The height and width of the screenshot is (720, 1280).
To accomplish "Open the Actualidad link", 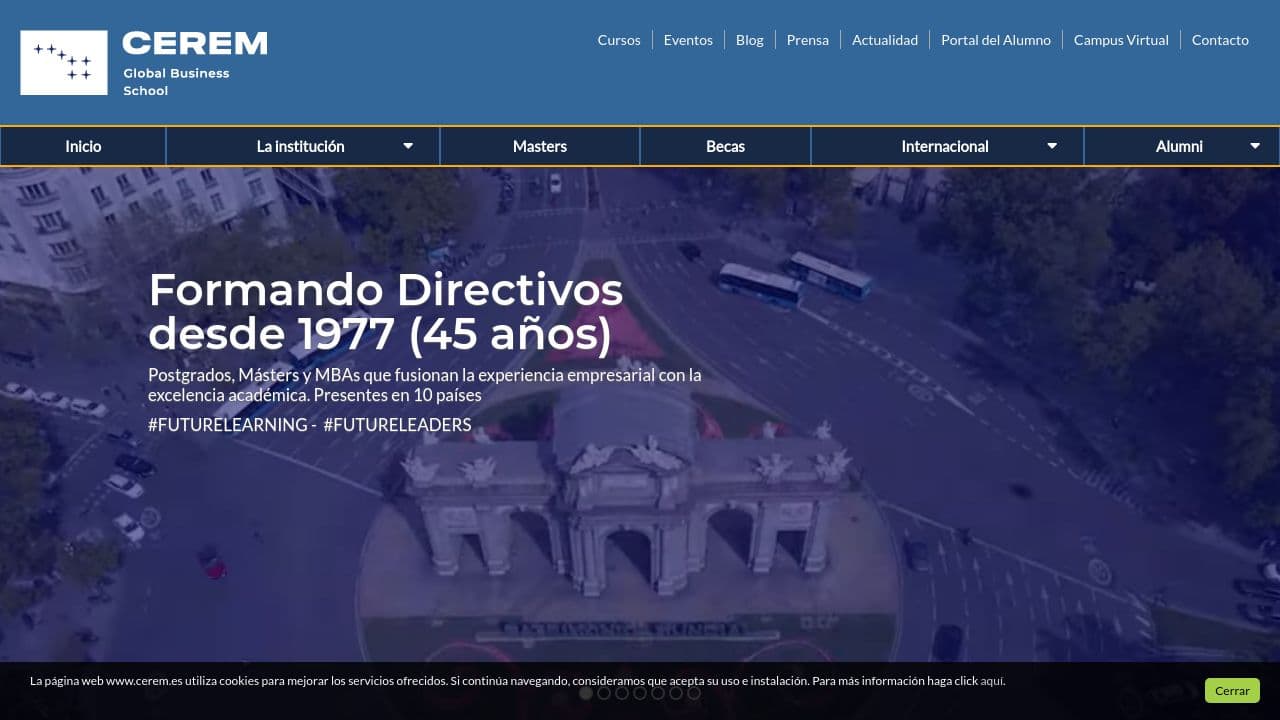I will tap(885, 40).
